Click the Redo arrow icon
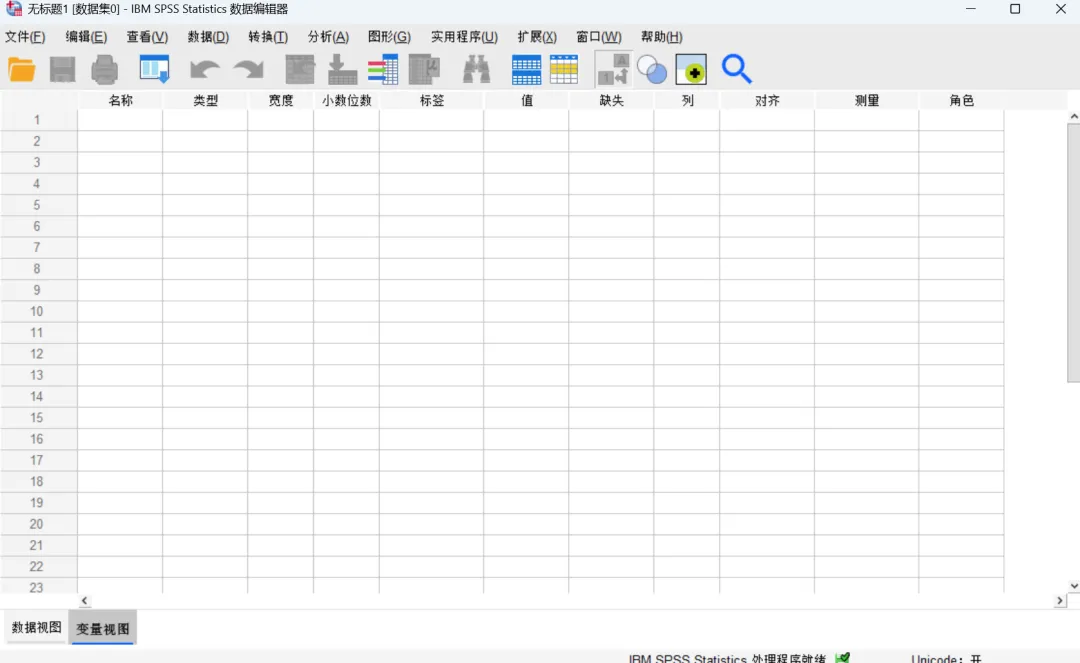Image resolution: width=1080 pixels, height=663 pixels. point(249,70)
